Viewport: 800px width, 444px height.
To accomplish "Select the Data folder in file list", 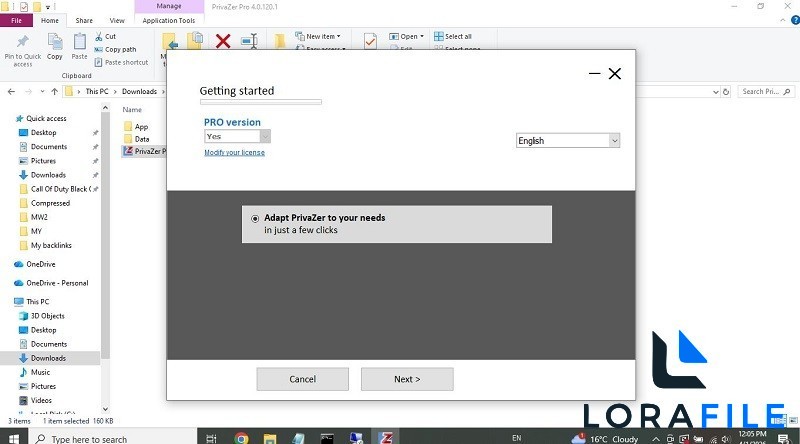I will click(x=137, y=139).
